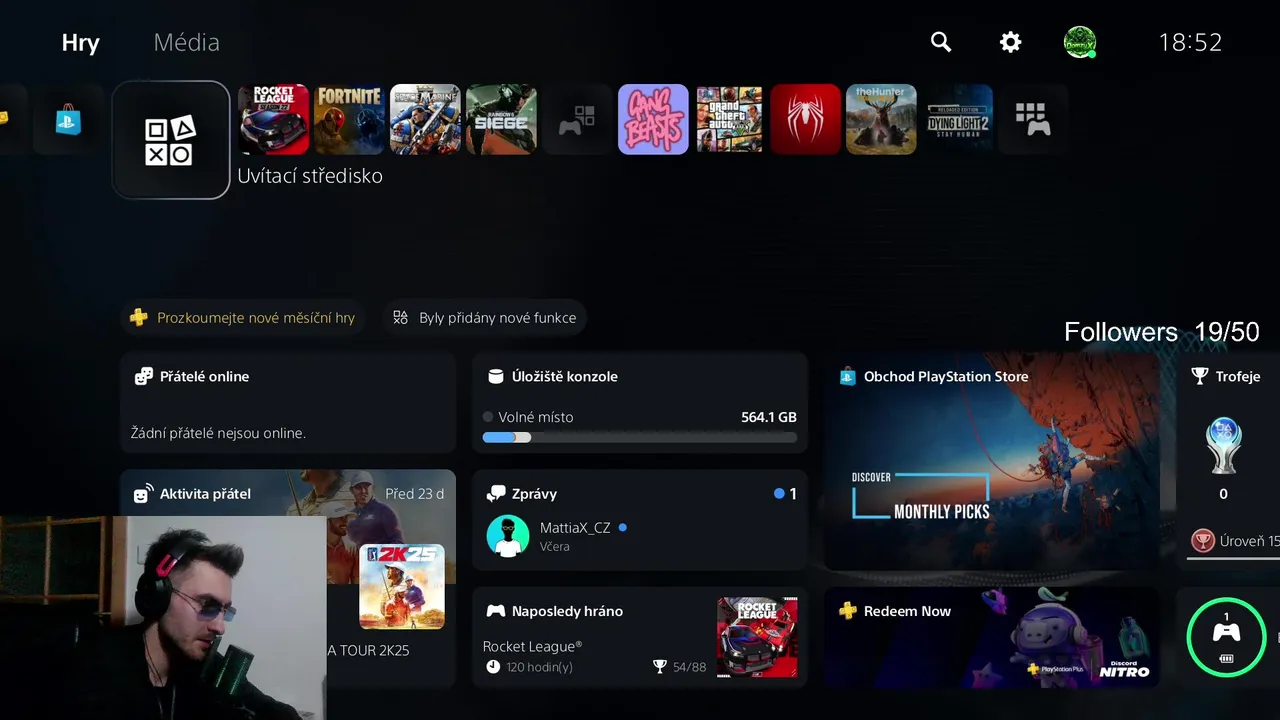Open the settings gear icon
Image resolution: width=1280 pixels, height=720 pixels.
click(x=1011, y=42)
